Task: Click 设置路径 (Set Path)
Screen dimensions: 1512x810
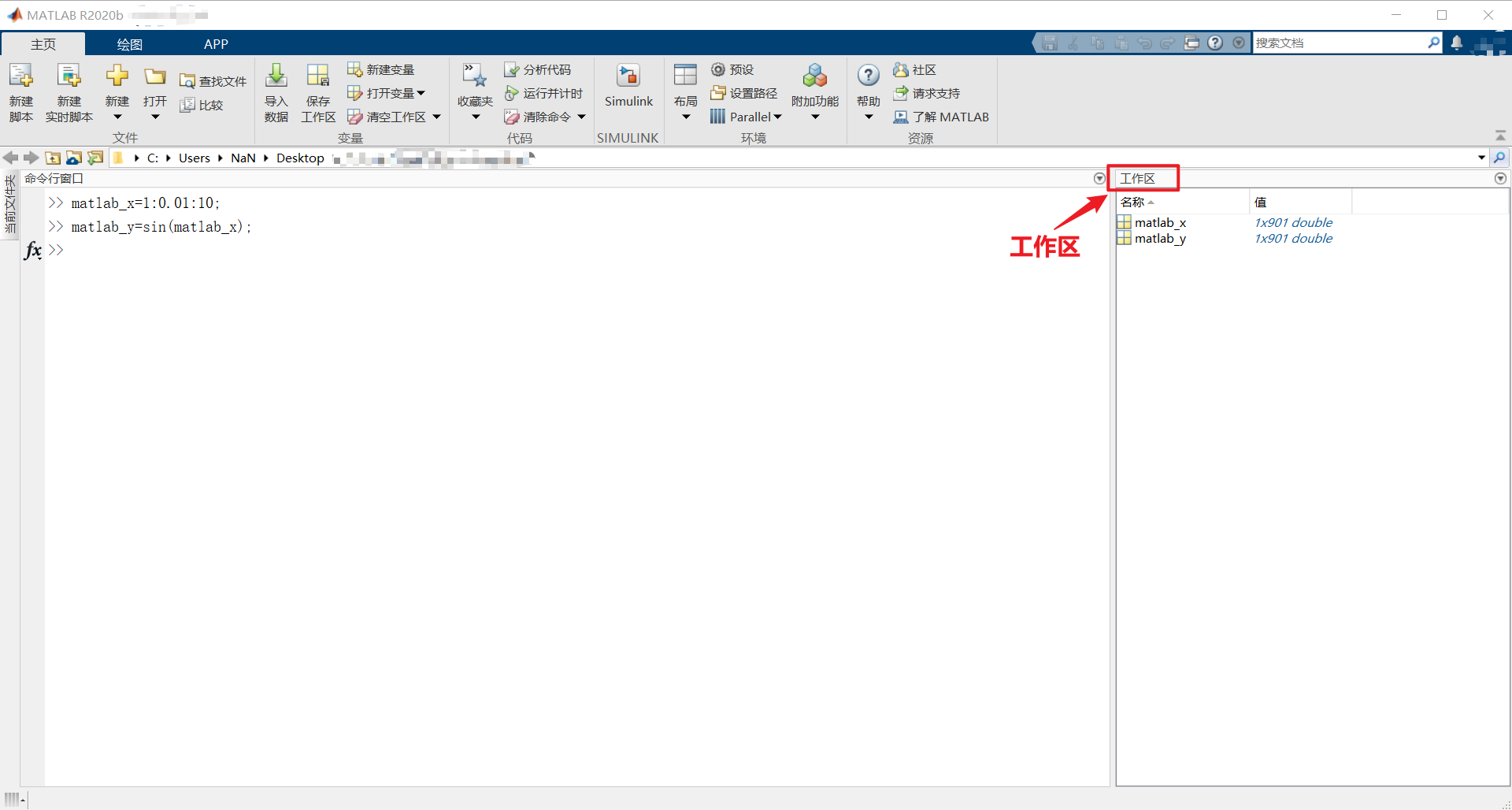Action: tap(743, 93)
